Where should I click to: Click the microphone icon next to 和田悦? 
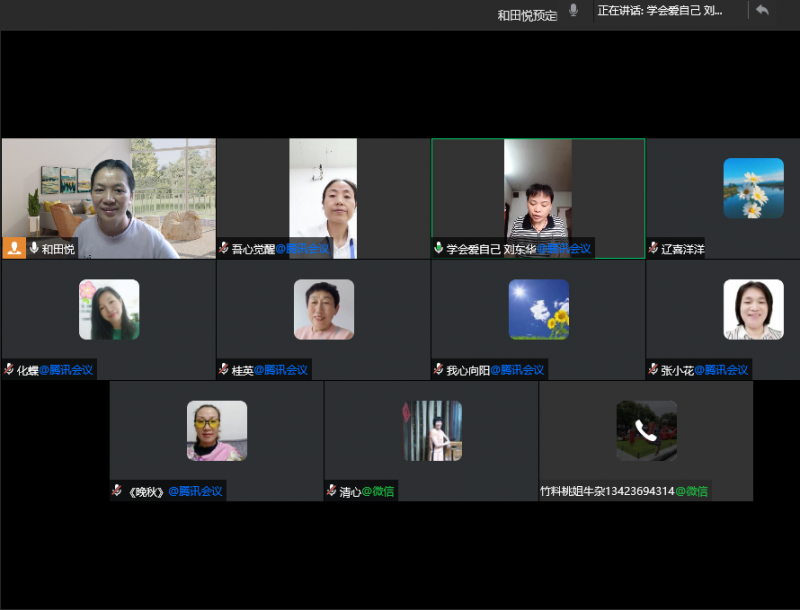pos(34,248)
